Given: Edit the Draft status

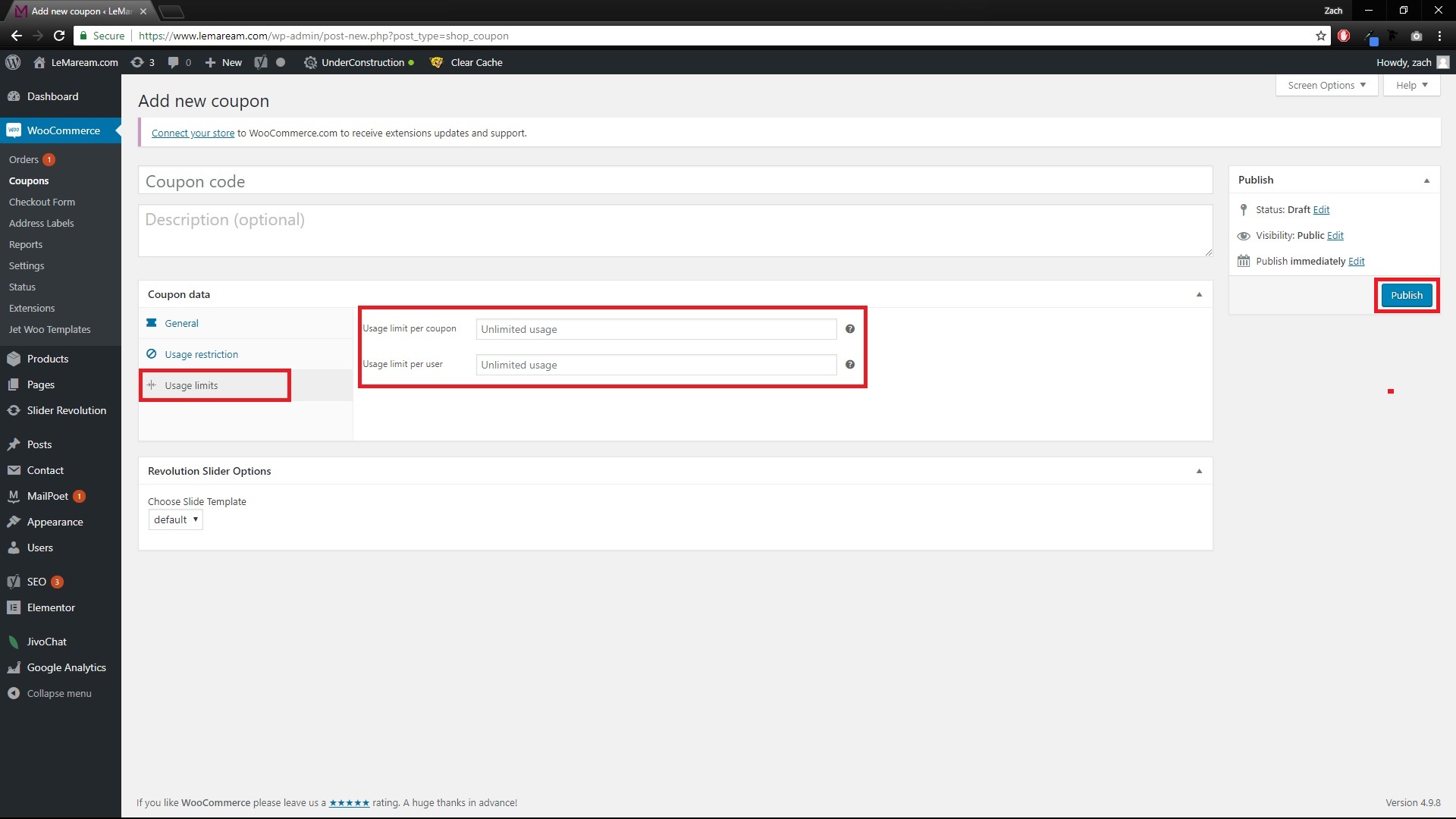Looking at the screenshot, I should tap(1321, 210).
